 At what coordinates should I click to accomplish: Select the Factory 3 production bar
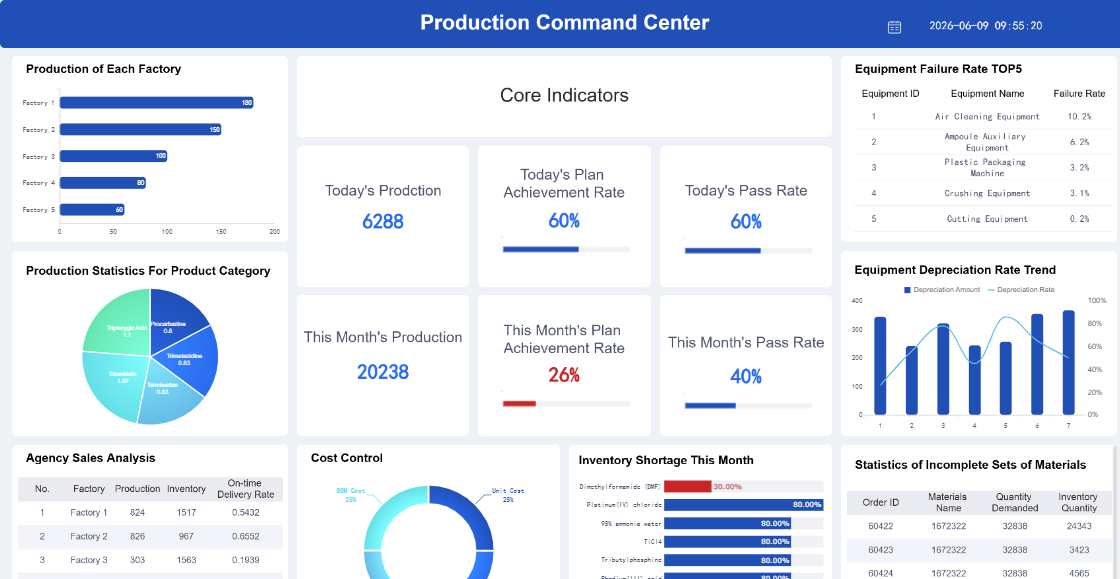113,156
